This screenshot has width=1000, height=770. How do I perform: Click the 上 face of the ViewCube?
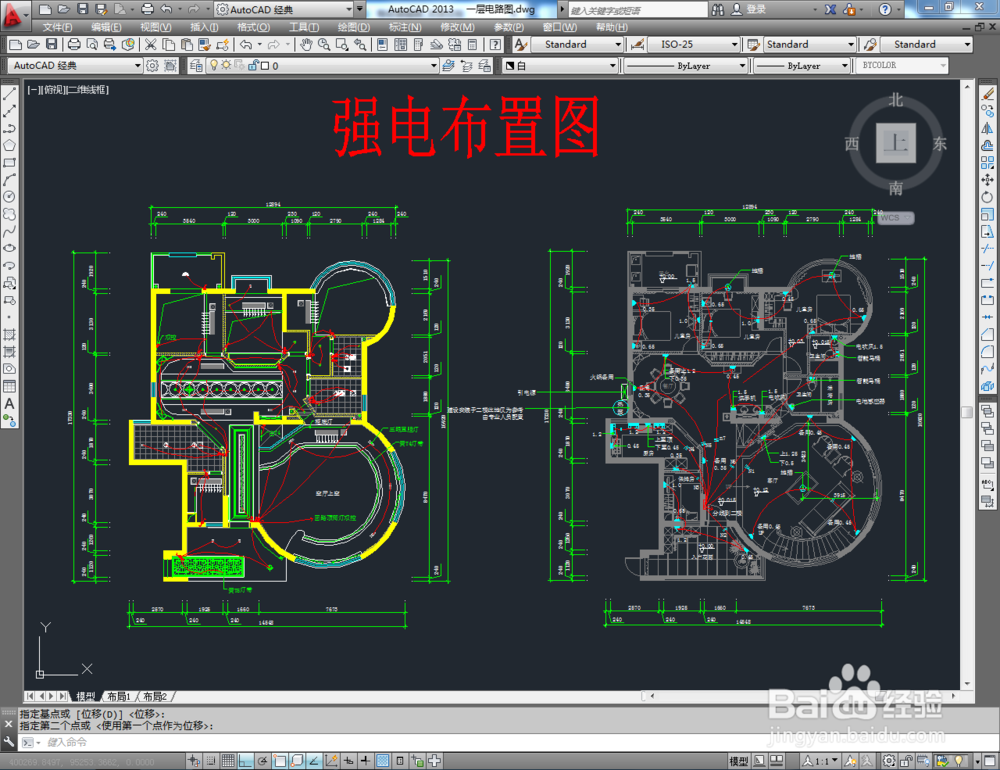tap(895, 143)
